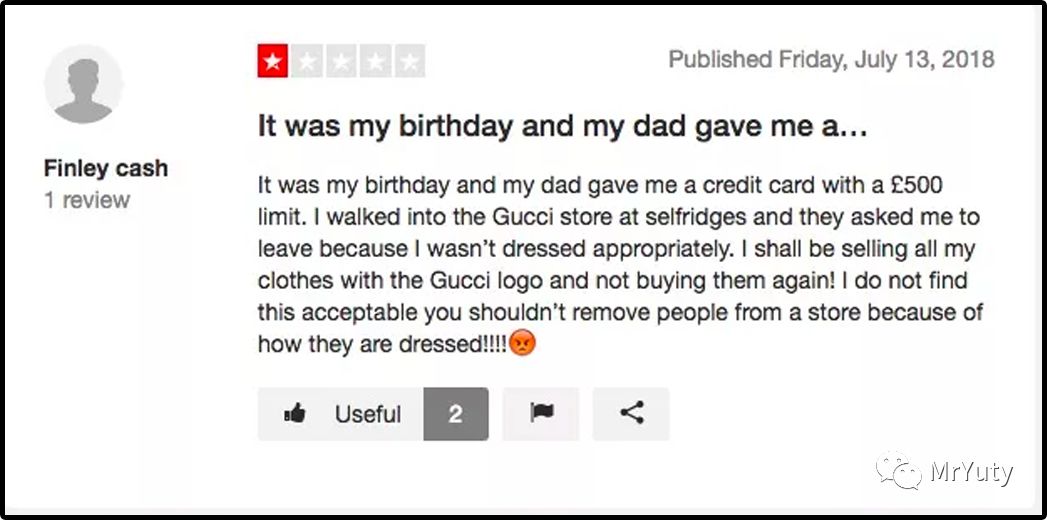Click the first red rating star
The image size is (1047, 520).
click(x=272, y=62)
